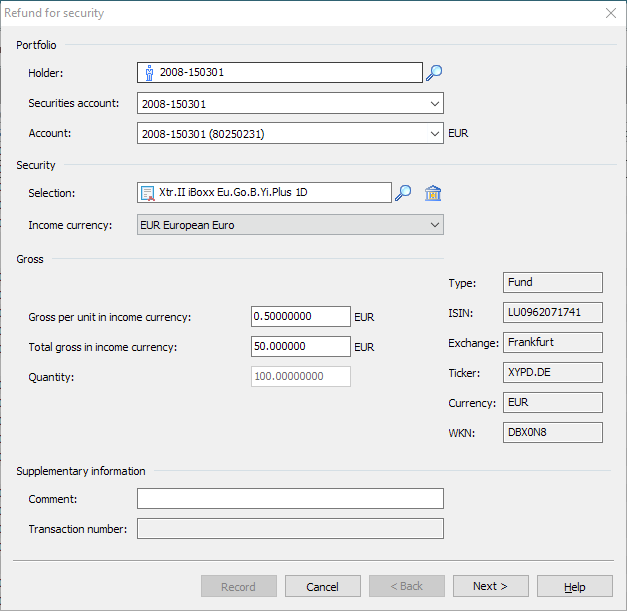Click the Ticker field showing XYPD.DE
The height and width of the screenshot is (611, 627).
(x=552, y=373)
